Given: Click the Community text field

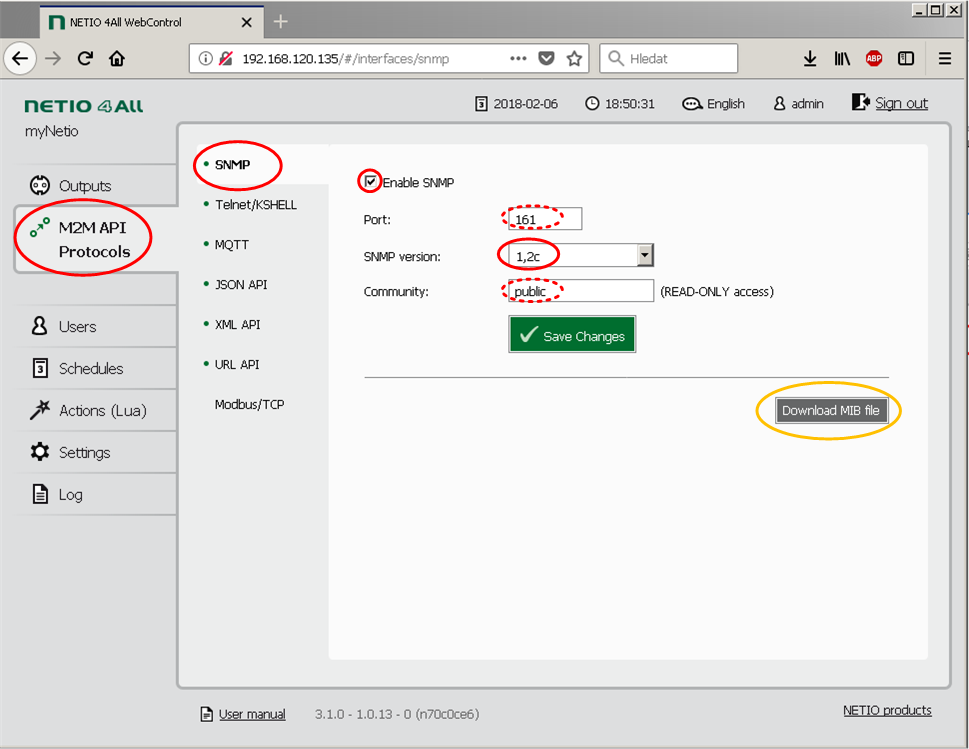Looking at the screenshot, I should click(579, 291).
